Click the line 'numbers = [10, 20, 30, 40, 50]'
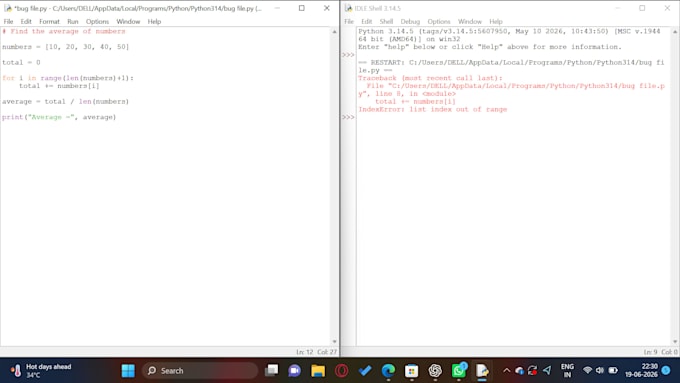680x383 pixels. (x=65, y=47)
